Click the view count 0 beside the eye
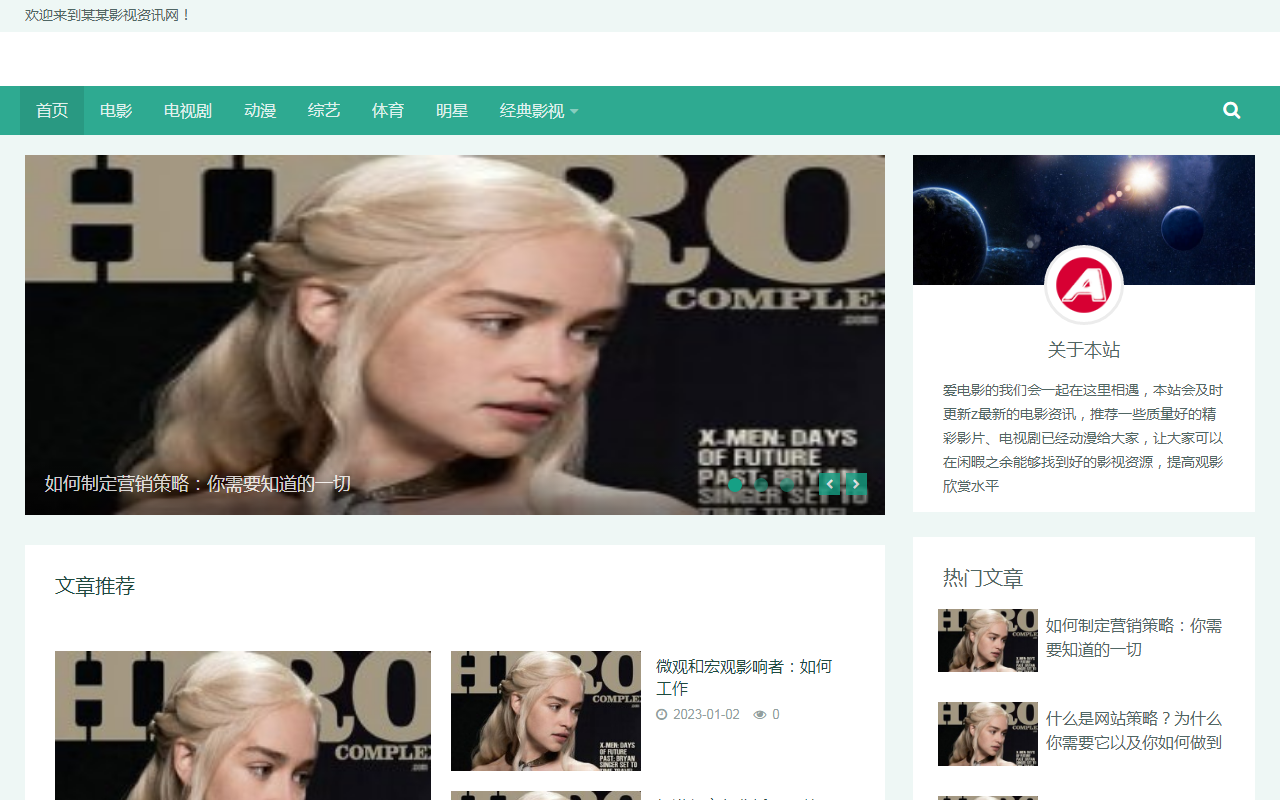 pos(776,715)
